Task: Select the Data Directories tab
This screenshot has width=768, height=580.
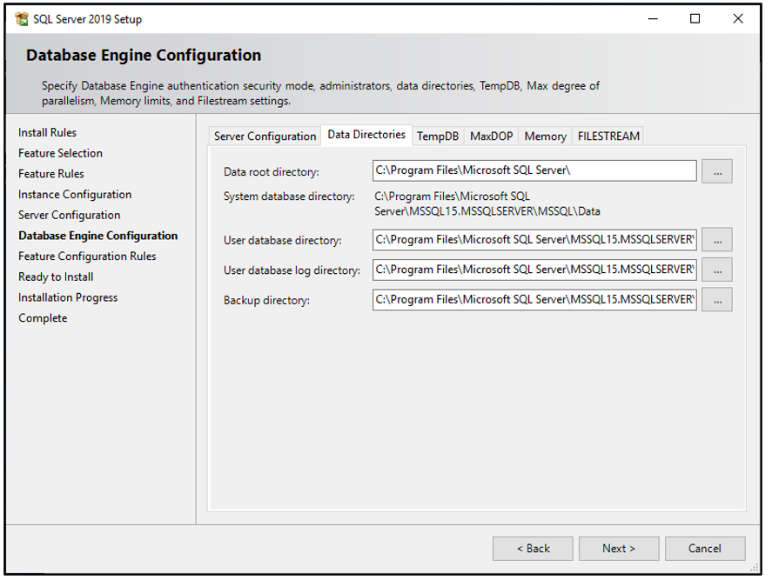Action: [x=366, y=135]
